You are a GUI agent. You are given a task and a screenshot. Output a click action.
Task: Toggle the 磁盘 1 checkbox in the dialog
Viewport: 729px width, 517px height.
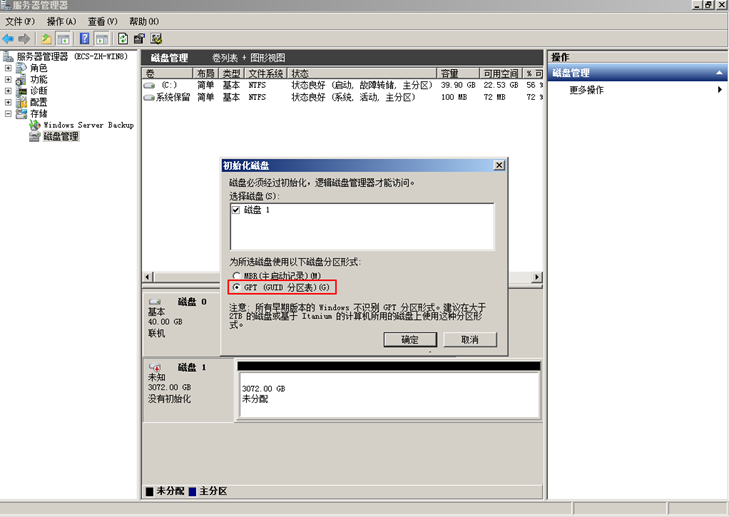[x=236, y=211]
